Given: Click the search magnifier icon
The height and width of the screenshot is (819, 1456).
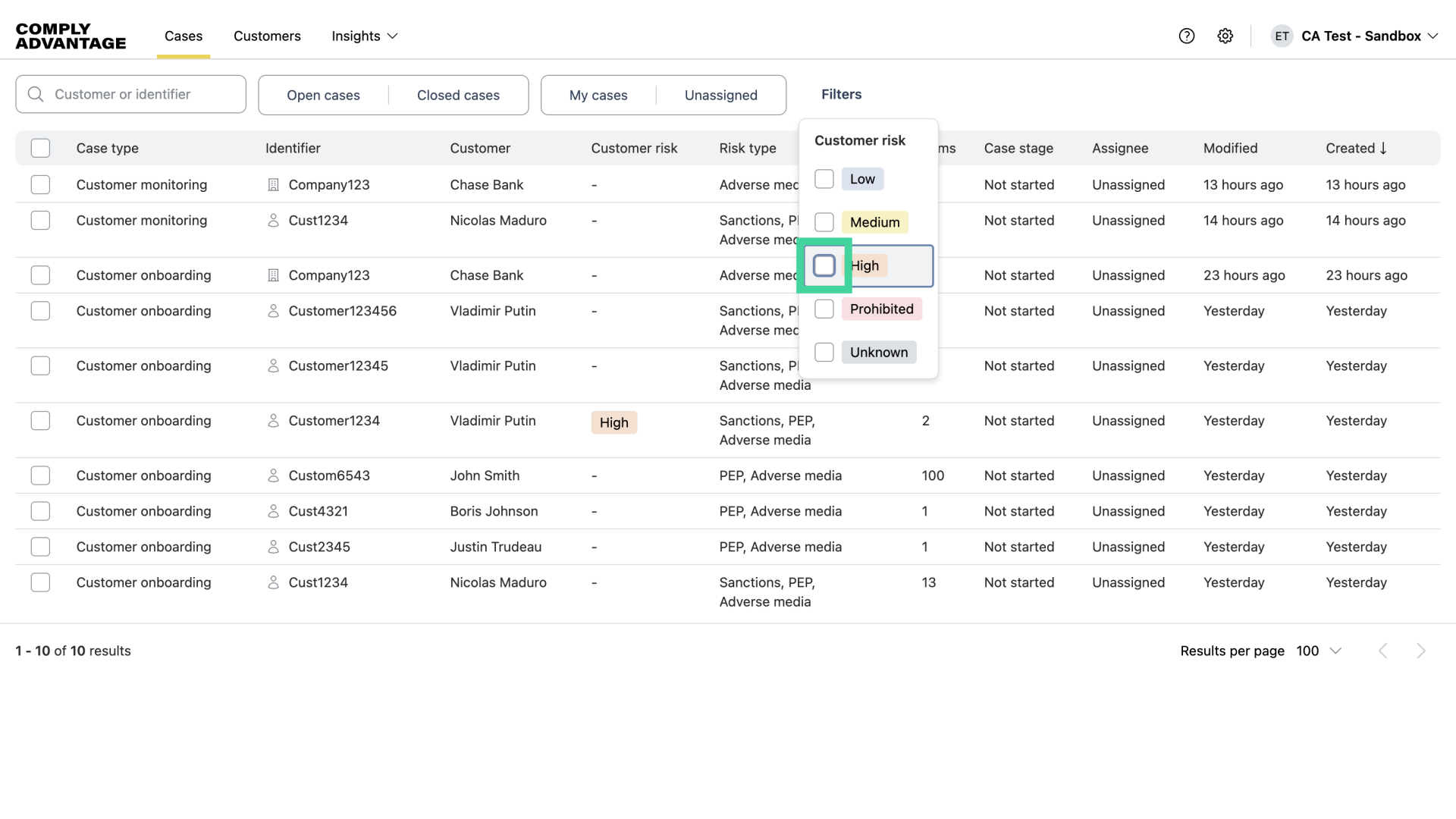Looking at the screenshot, I should [36, 94].
